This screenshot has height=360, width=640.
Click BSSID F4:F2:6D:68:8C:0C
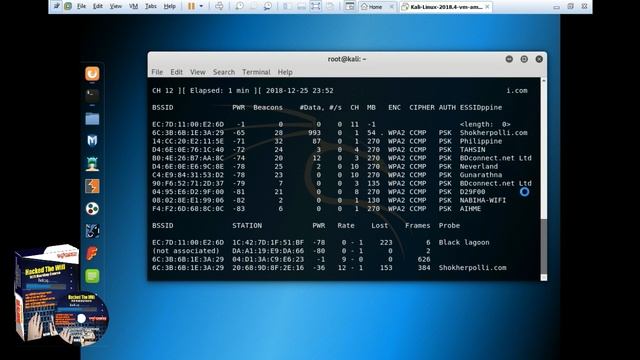(x=188, y=209)
